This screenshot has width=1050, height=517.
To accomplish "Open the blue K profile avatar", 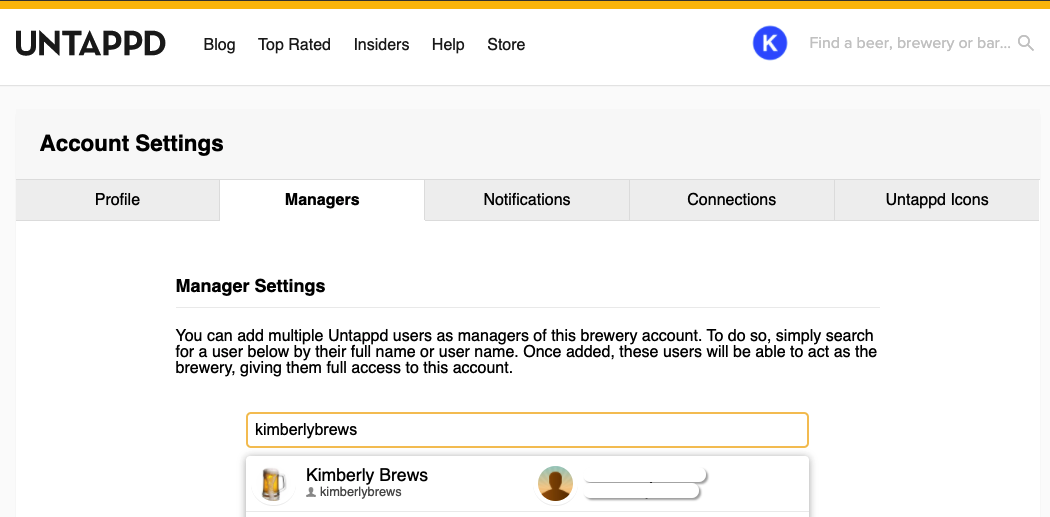I will click(x=769, y=43).
